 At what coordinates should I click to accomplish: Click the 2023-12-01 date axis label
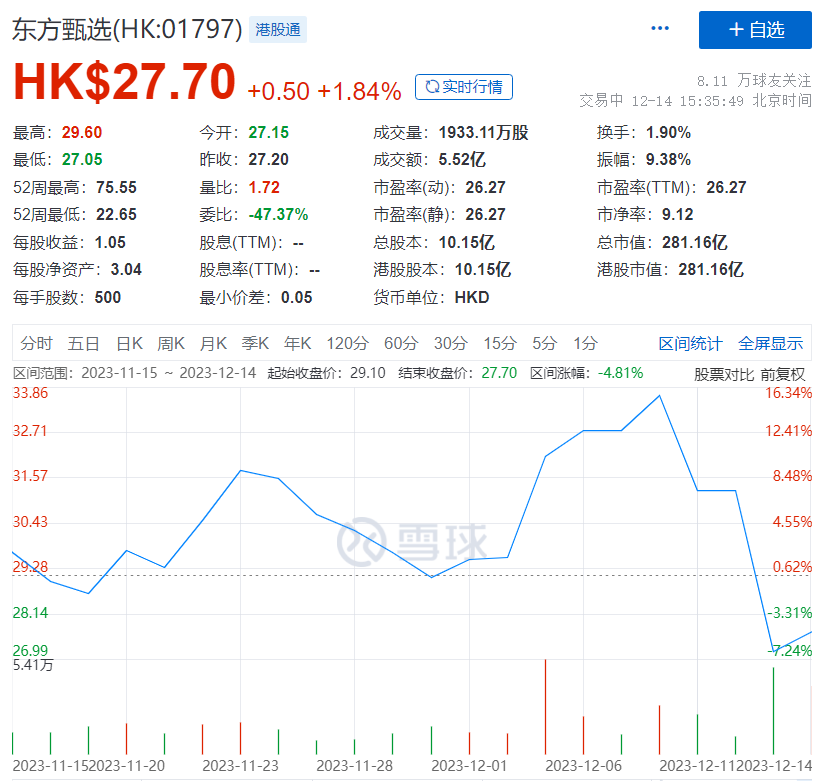click(469, 766)
